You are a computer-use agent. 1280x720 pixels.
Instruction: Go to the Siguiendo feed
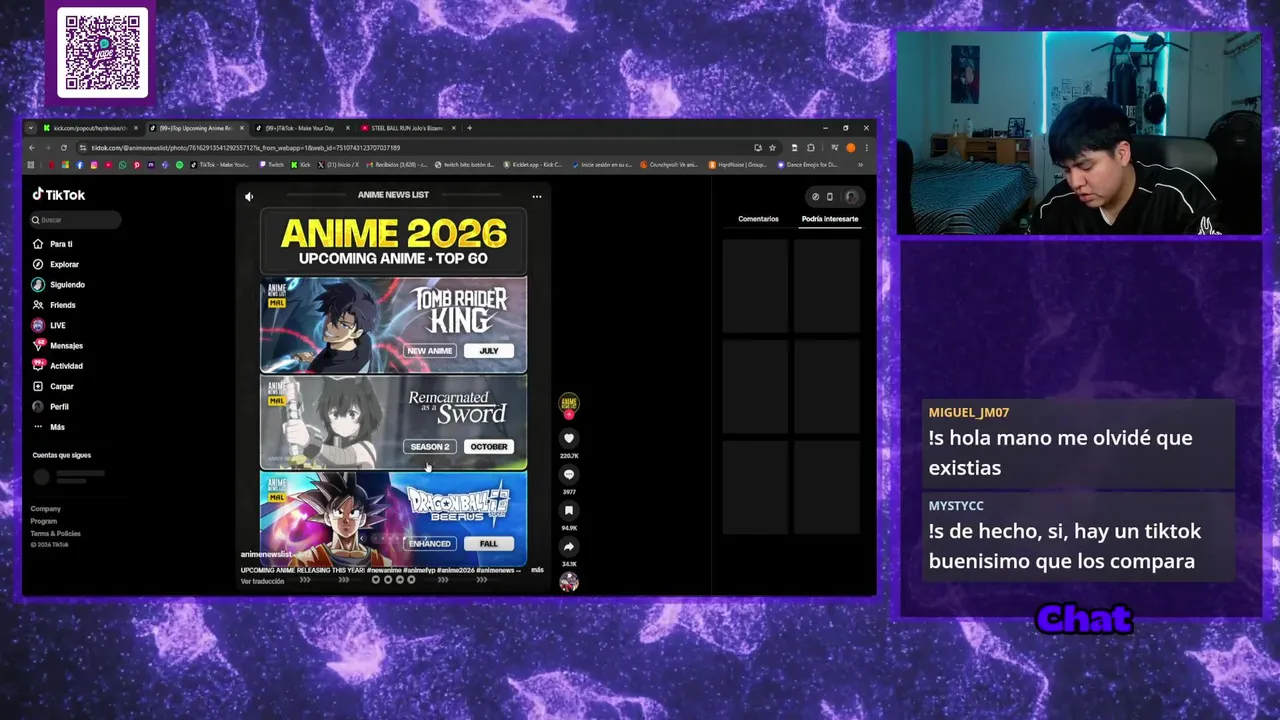tap(58, 285)
